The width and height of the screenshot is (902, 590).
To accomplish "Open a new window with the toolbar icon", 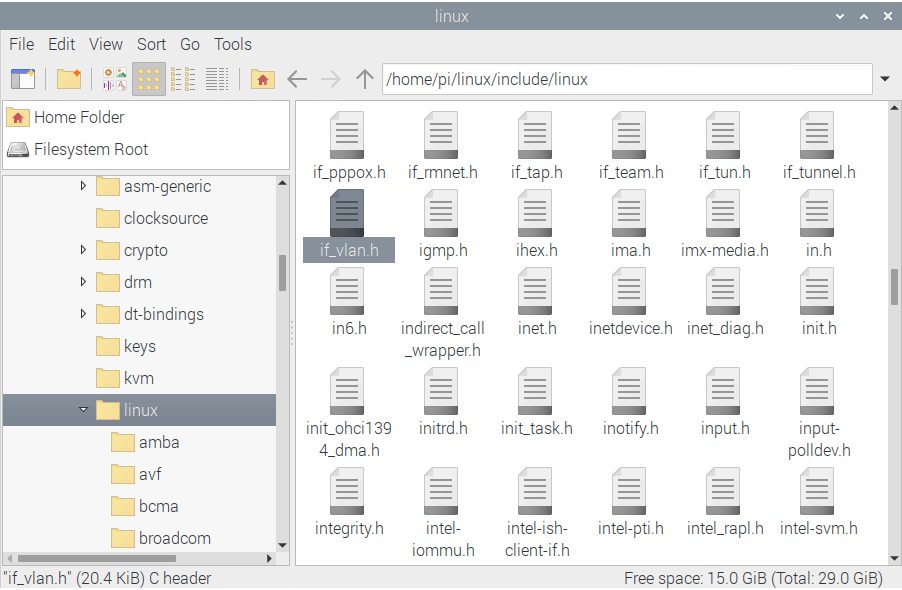I will [x=22, y=79].
